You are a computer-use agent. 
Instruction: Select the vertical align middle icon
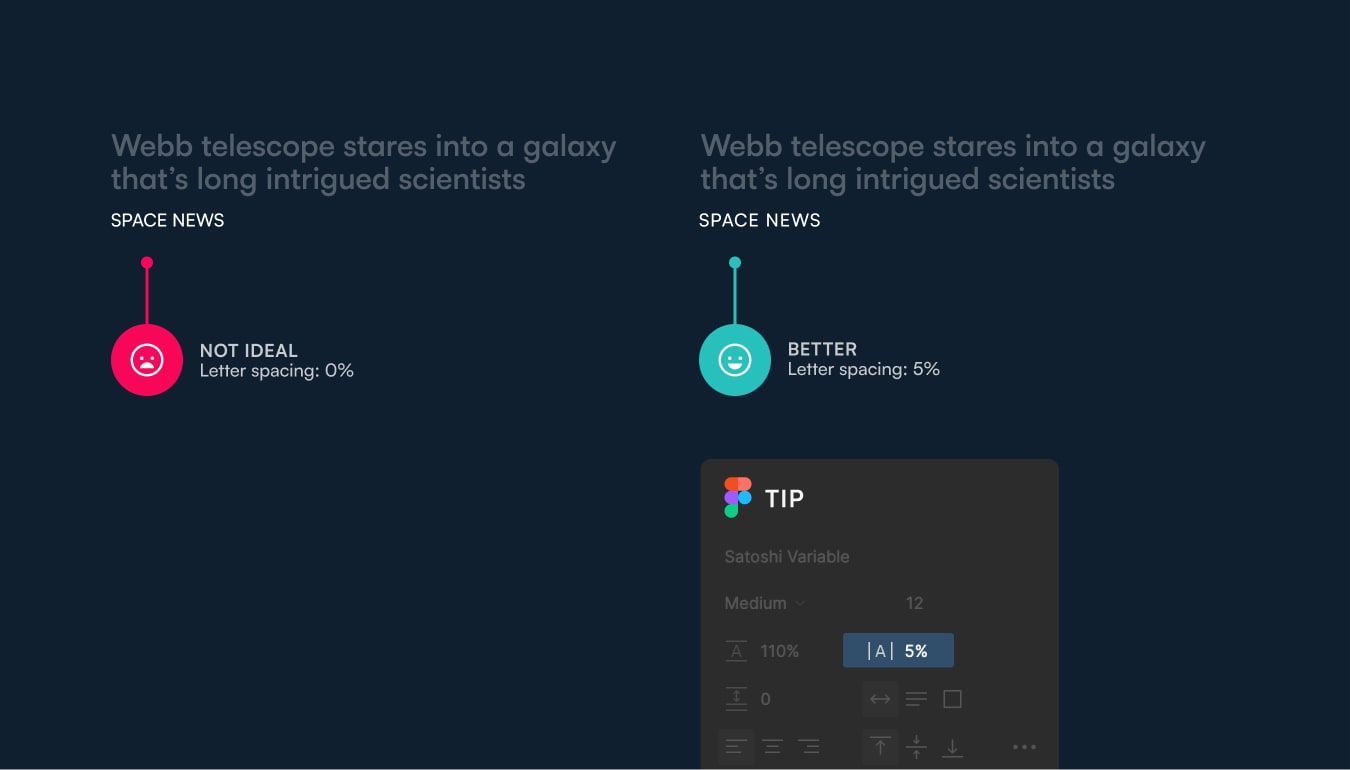coord(915,746)
